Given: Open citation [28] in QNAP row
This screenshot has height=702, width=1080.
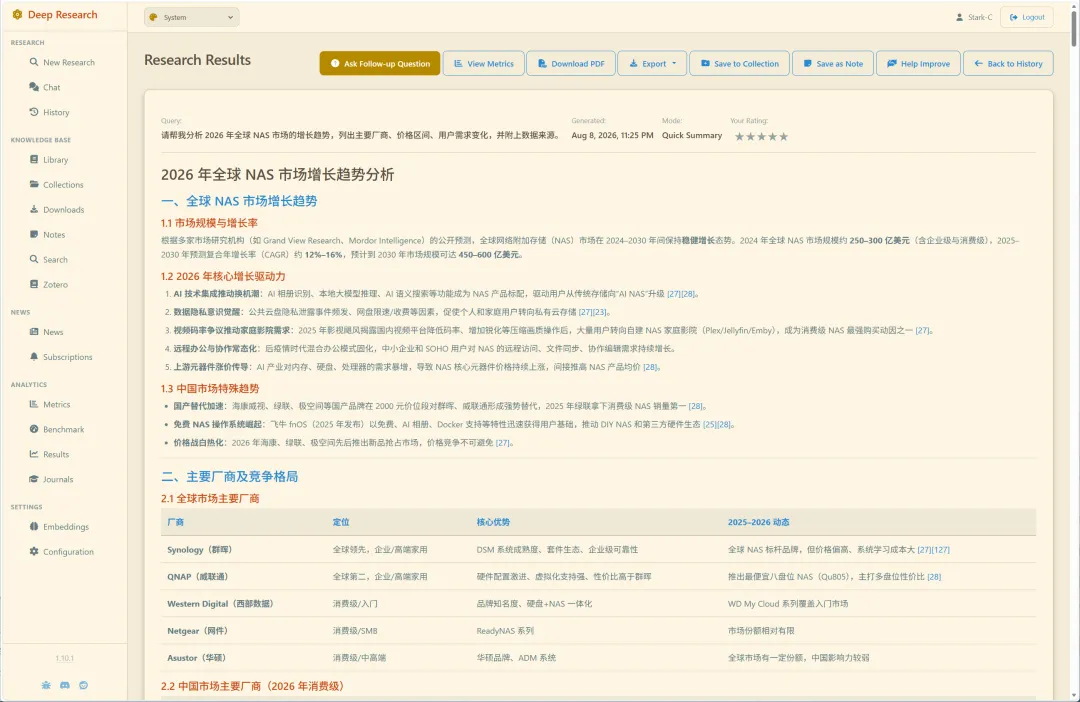Looking at the screenshot, I should pos(934,577).
